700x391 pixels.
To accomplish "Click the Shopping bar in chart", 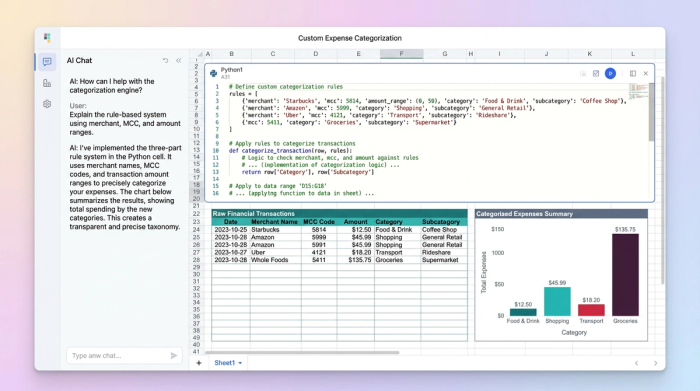I will [557, 301].
